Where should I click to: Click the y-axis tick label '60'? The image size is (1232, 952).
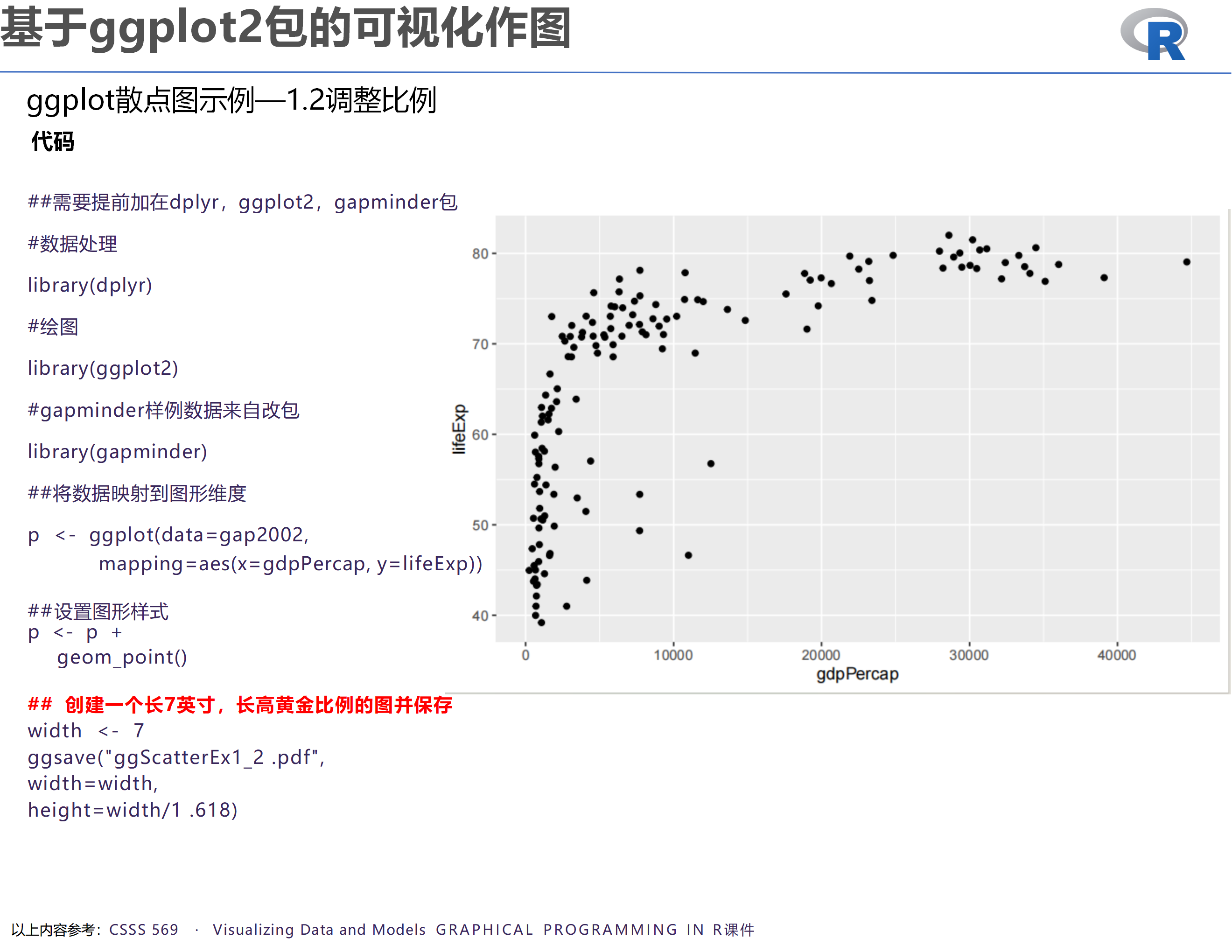pyautogui.click(x=480, y=435)
